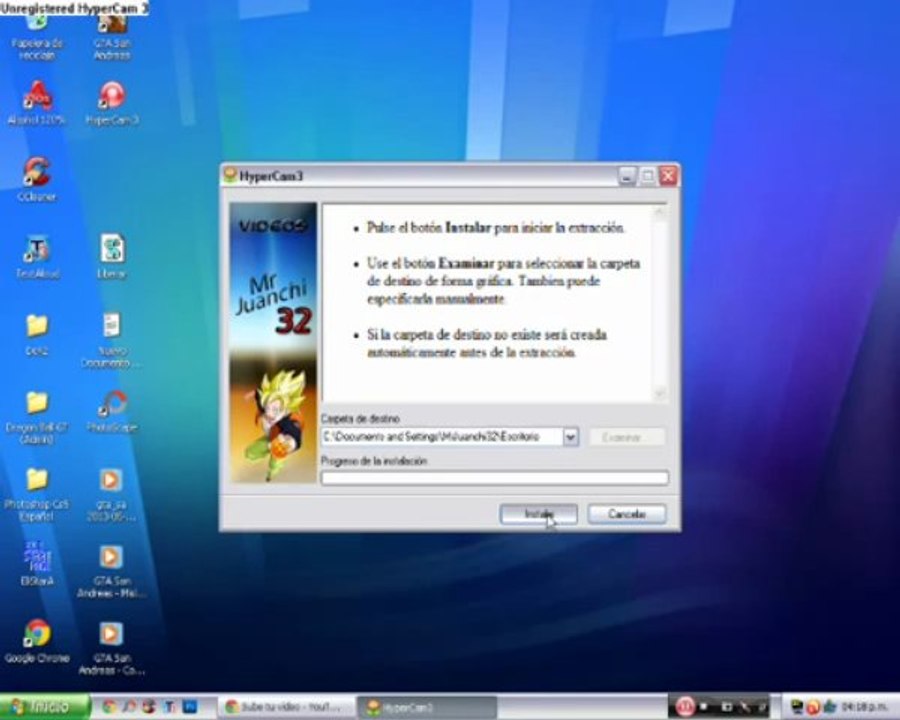Click the Mr Juanchi 32 banner image
The width and height of the screenshot is (900, 720).
point(273,342)
